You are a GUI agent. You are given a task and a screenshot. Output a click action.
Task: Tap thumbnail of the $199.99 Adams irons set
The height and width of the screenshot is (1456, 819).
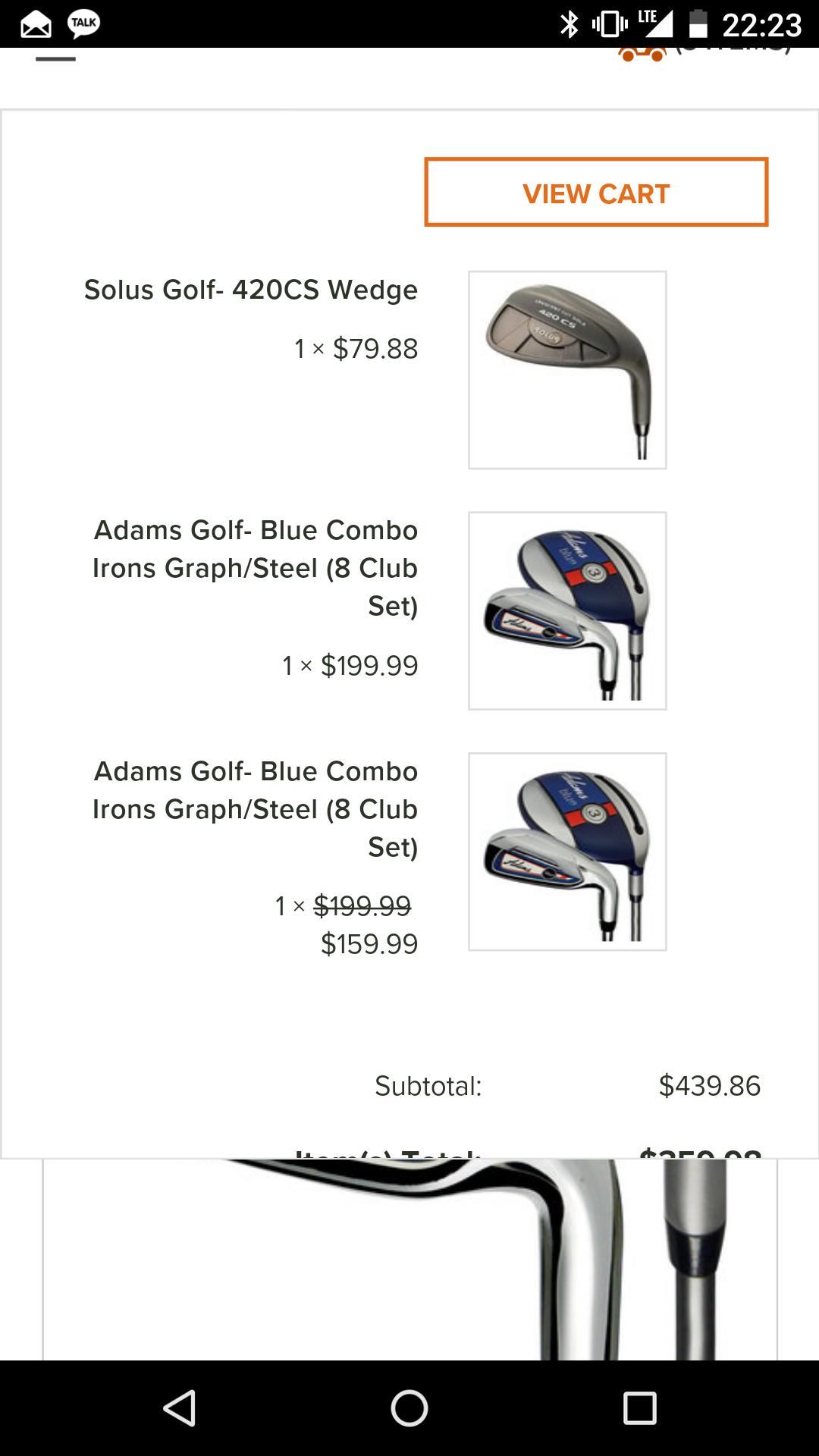[x=567, y=610]
